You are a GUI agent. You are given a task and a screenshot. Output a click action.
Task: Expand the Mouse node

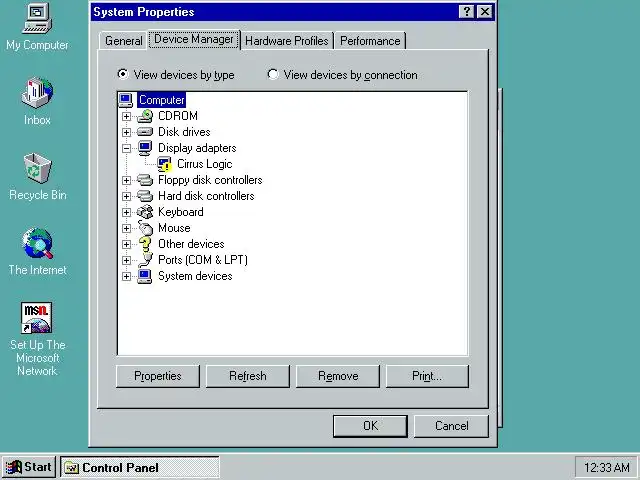pyautogui.click(x=127, y=228)
